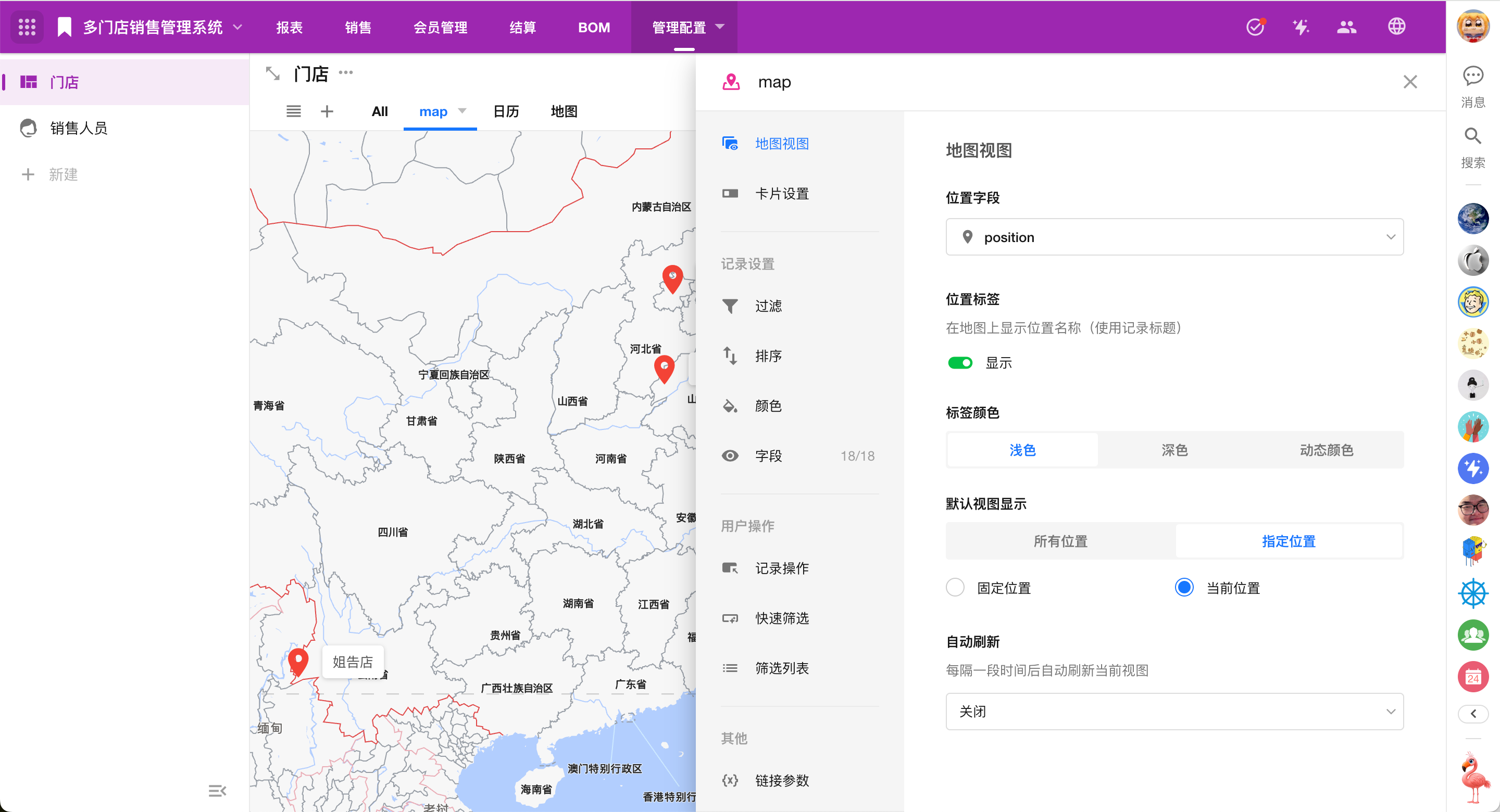Select the 固定位置 radio button
The height and width of the screenshot is (812, 1500).
coord(955,587)
